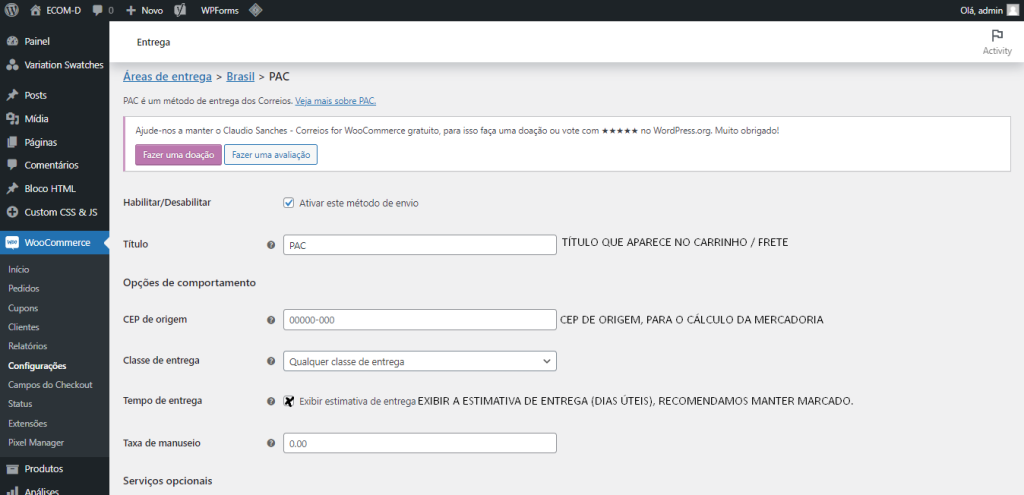Open the comments bubble icon in admin bar
The height and width of the screenshot is (495, 1024).
[x=98, y=10]
